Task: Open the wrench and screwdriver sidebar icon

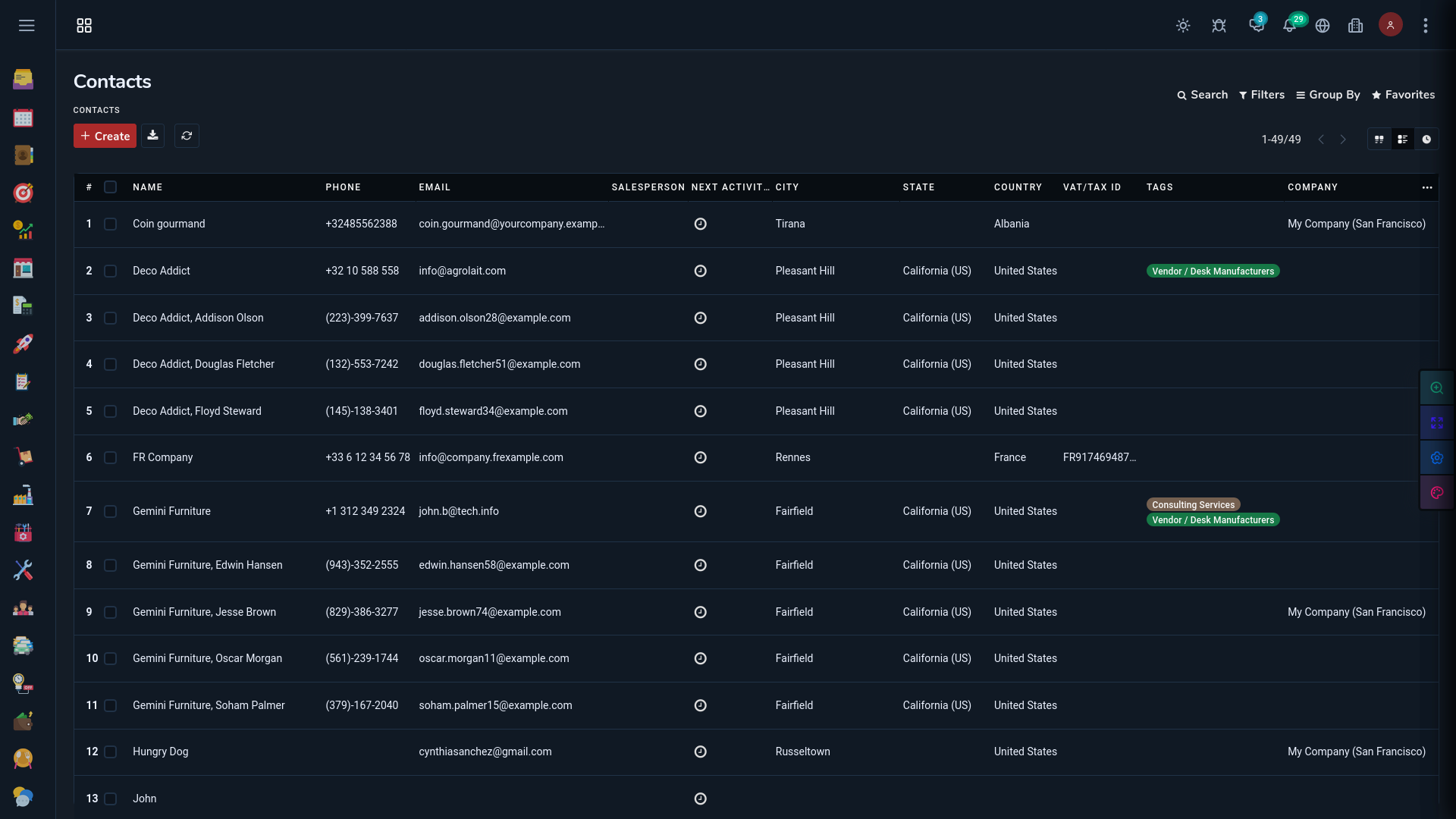Action: pos(23,570)
